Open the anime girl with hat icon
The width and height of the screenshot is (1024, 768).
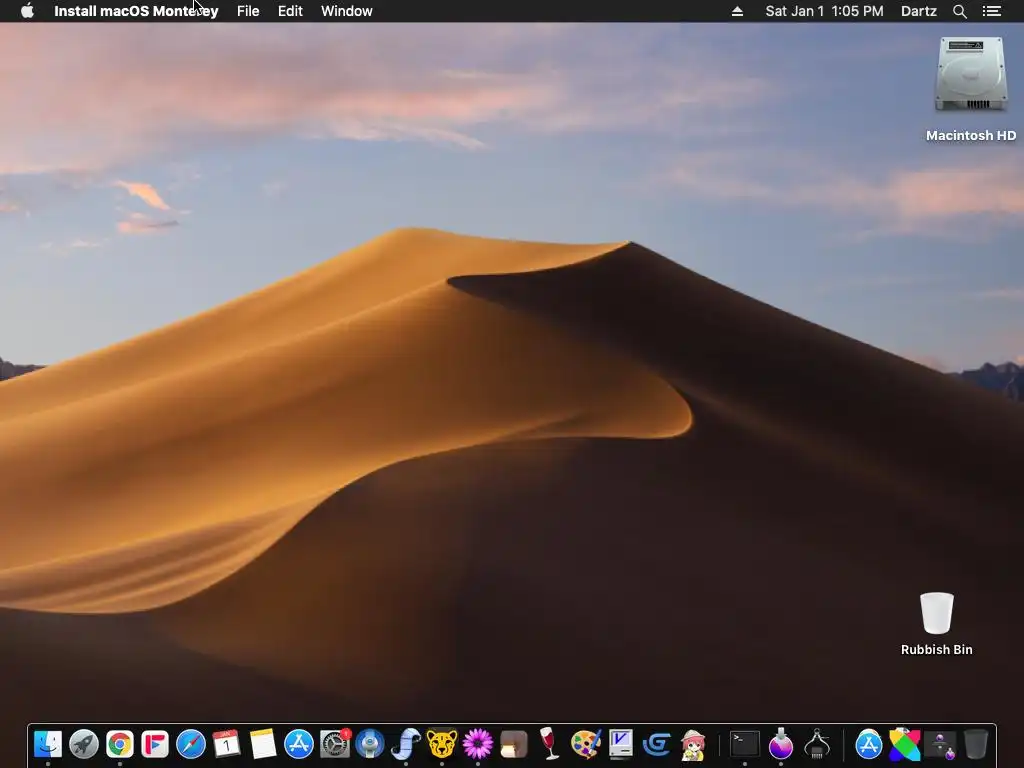click(x=693, y=744)
